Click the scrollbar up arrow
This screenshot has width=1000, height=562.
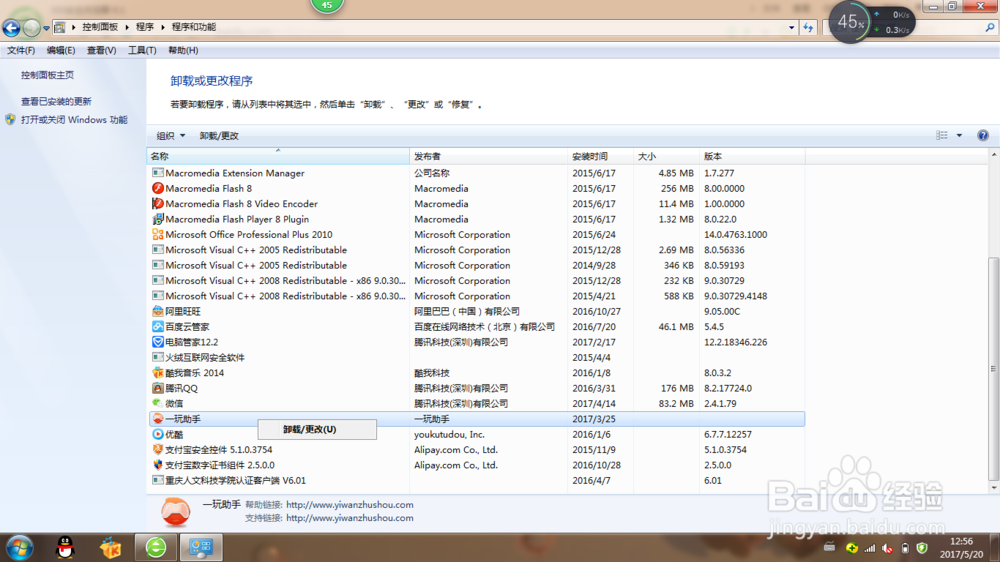994,155
